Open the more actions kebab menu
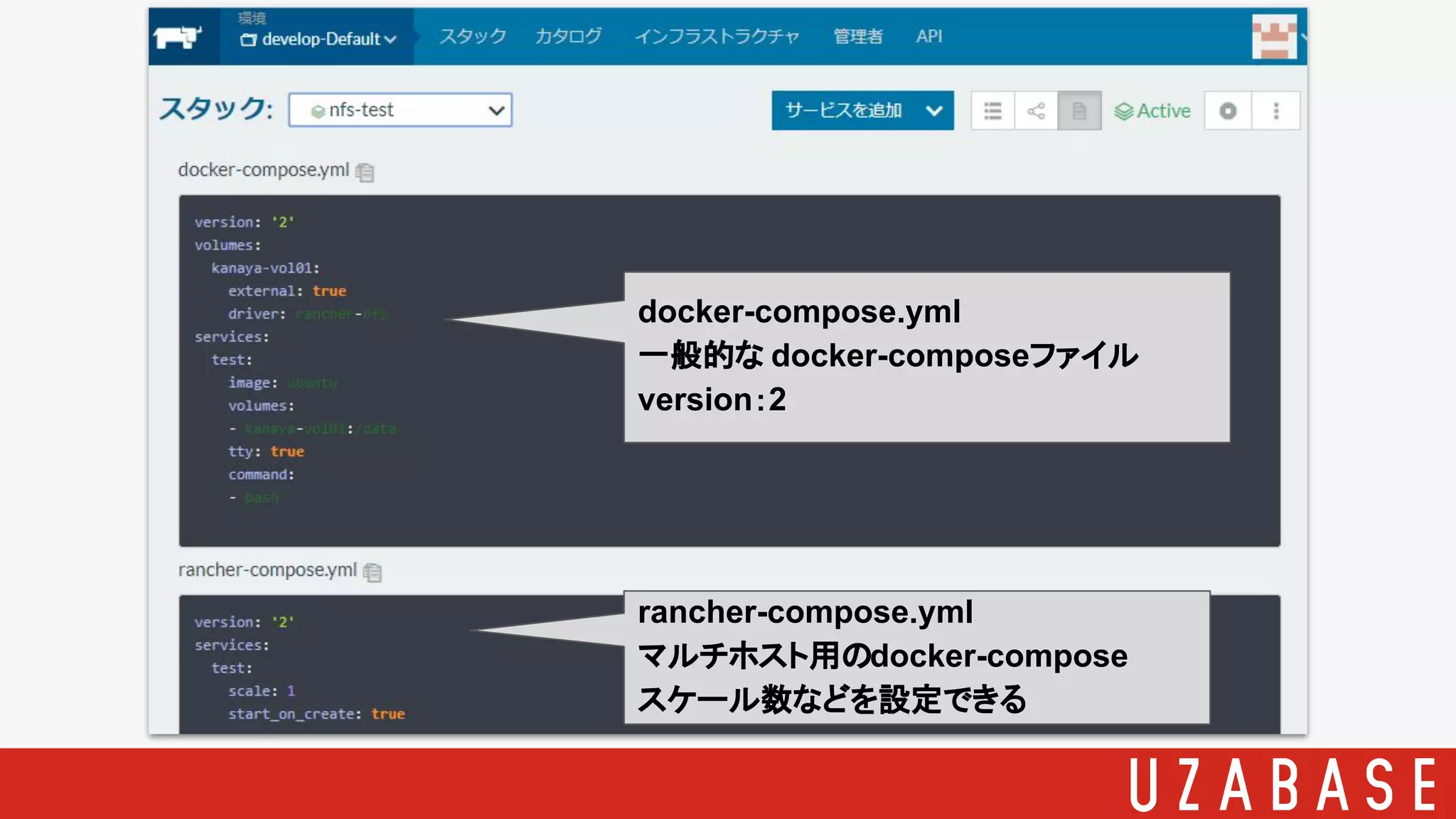Viewport: 1456px width, 819px height. pos(1276,111)
